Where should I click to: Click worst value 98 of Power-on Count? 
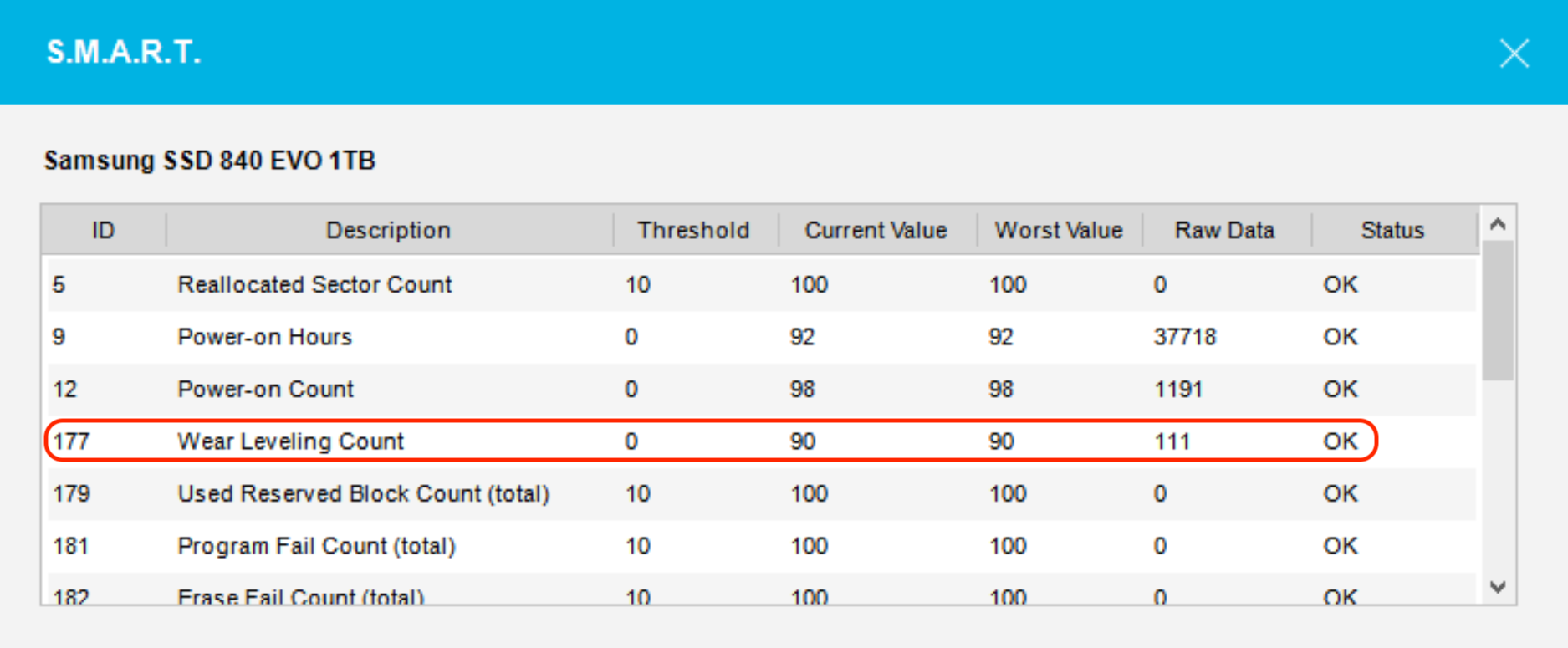[1001, 389]
